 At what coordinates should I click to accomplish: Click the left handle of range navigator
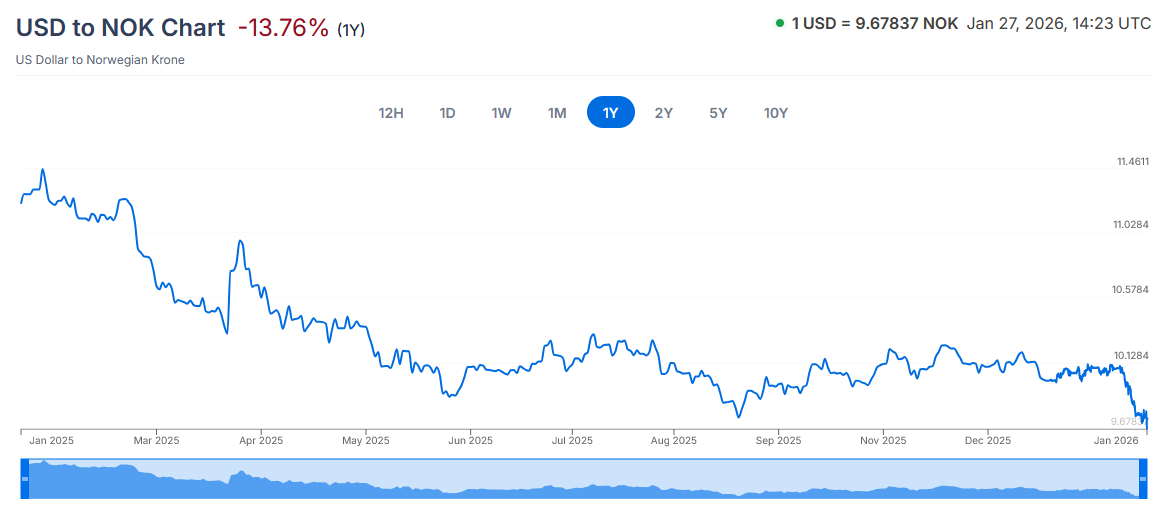24,479
